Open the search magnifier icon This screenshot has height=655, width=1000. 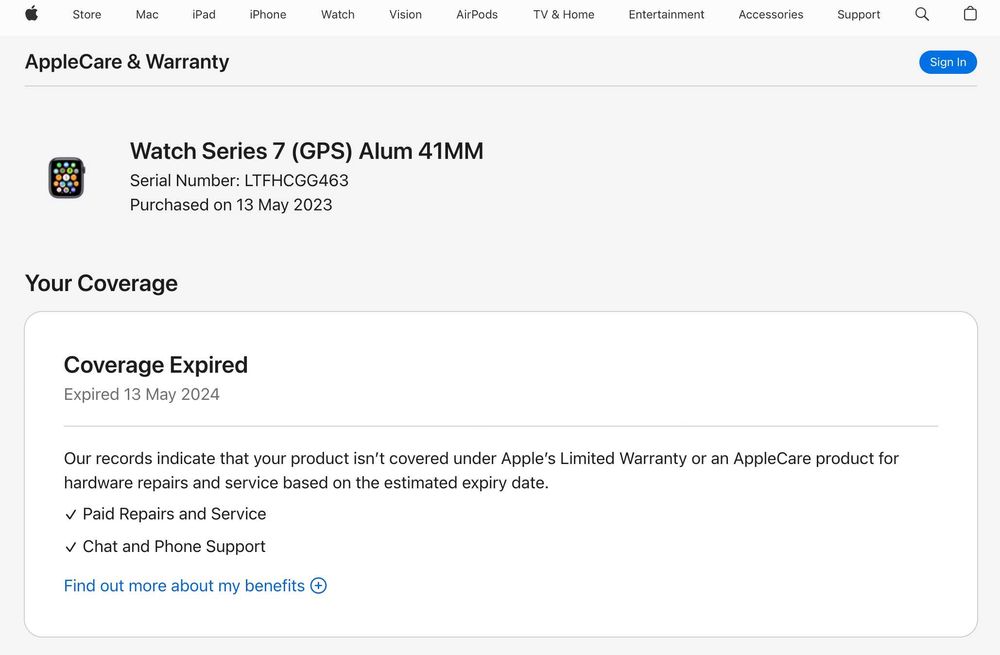[922, 14]
